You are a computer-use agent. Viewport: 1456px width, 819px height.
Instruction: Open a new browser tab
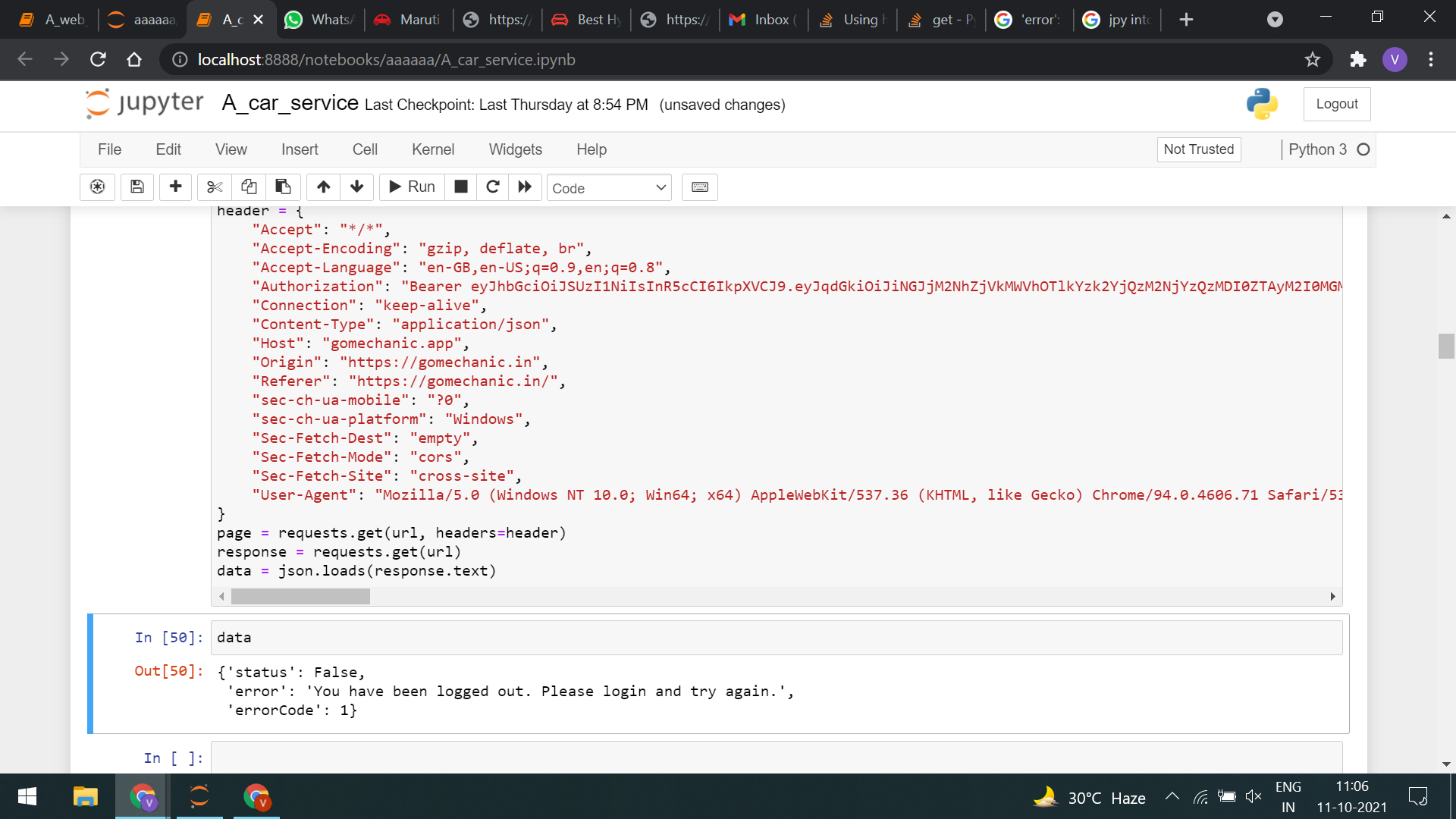1187,20
